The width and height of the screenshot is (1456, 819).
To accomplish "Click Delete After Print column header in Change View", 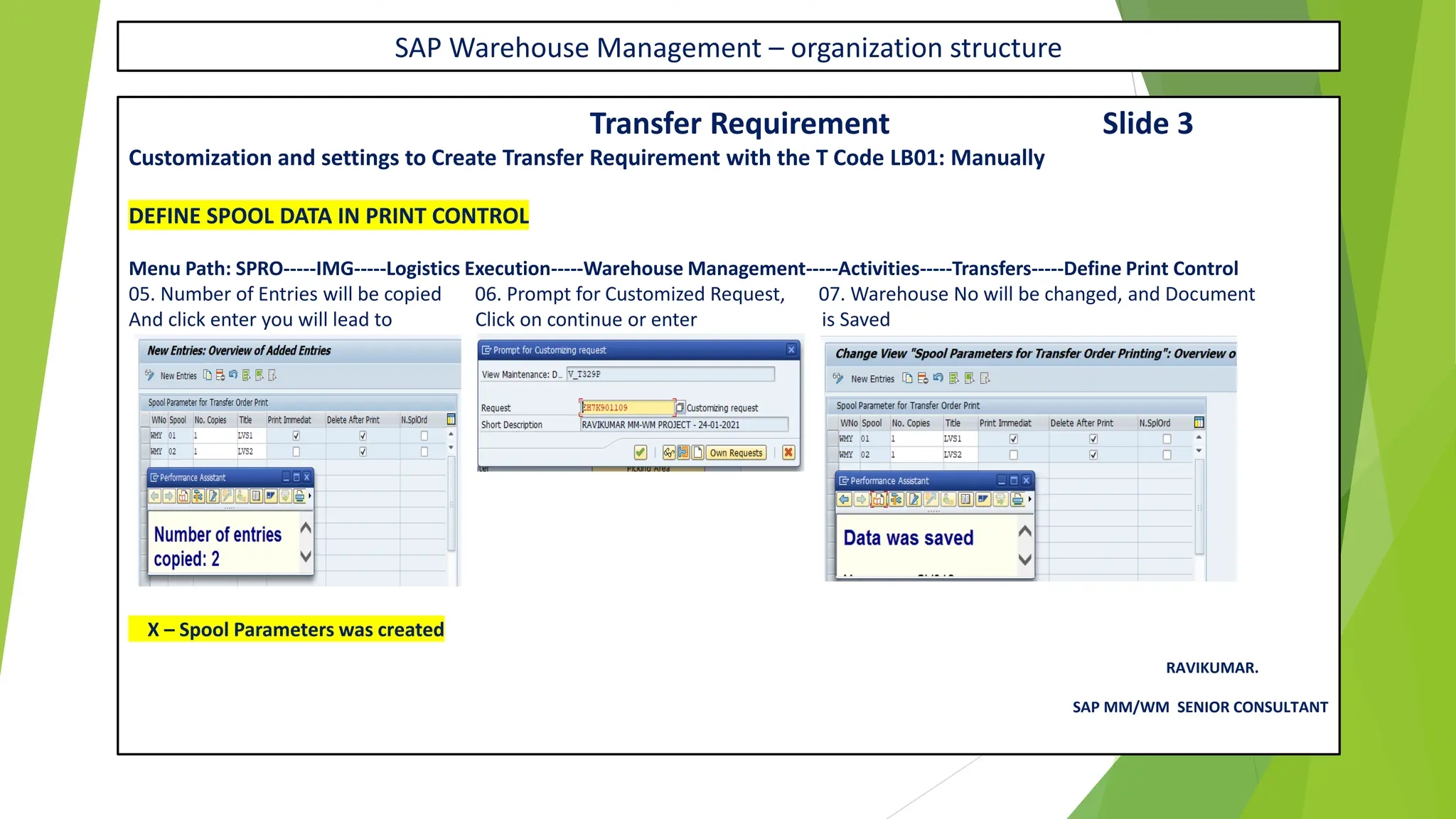I will [1093, 422].
